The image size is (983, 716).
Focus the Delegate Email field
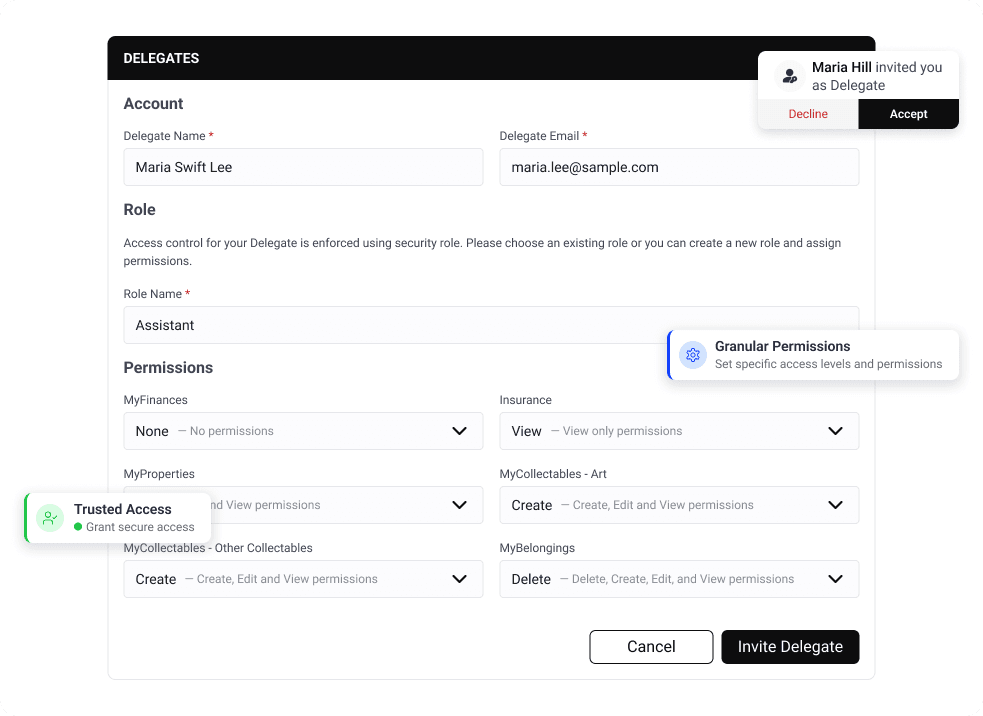point(679,167)
